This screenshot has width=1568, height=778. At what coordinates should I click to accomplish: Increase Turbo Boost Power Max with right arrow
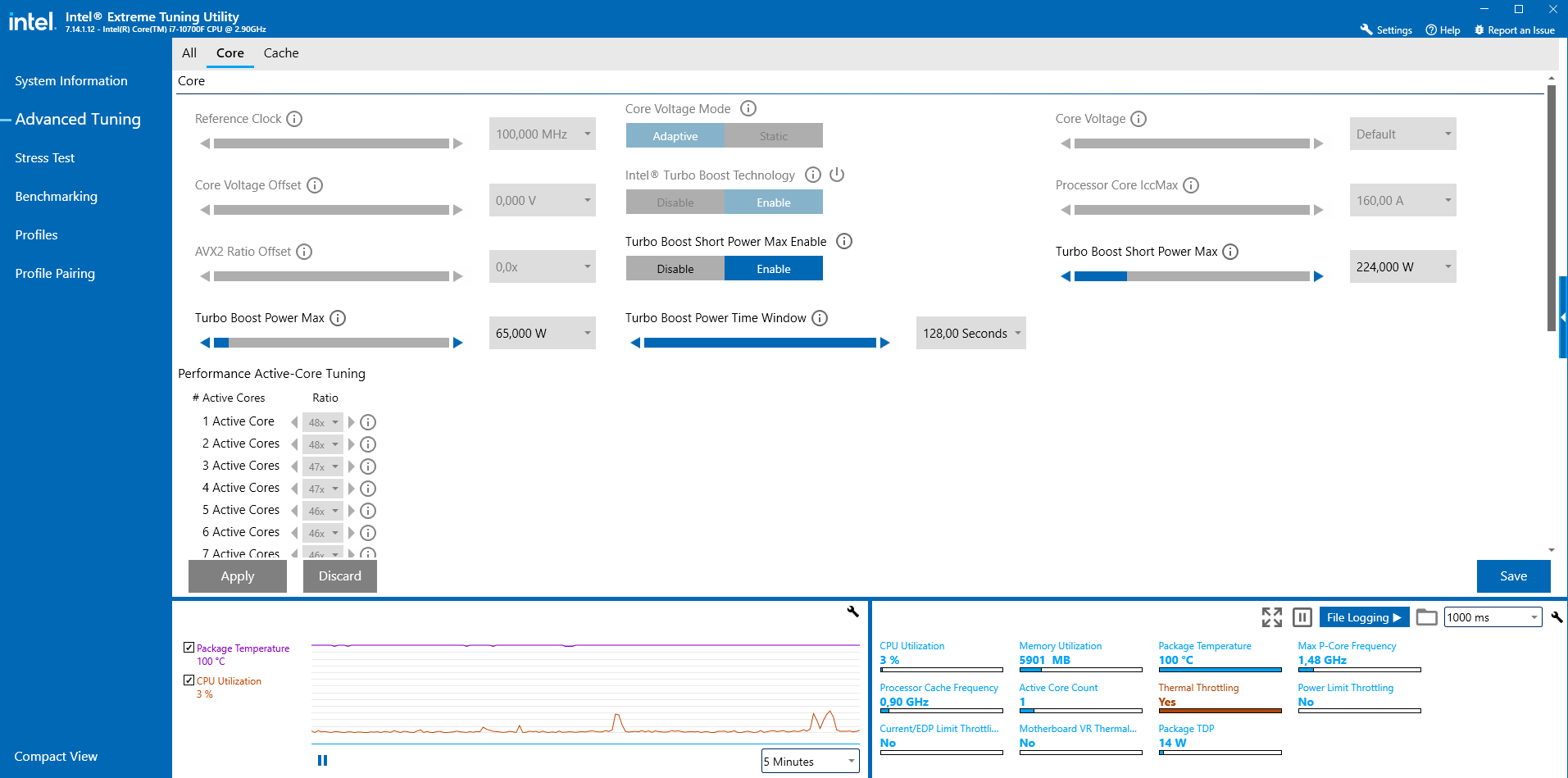(x=458, y=343)
